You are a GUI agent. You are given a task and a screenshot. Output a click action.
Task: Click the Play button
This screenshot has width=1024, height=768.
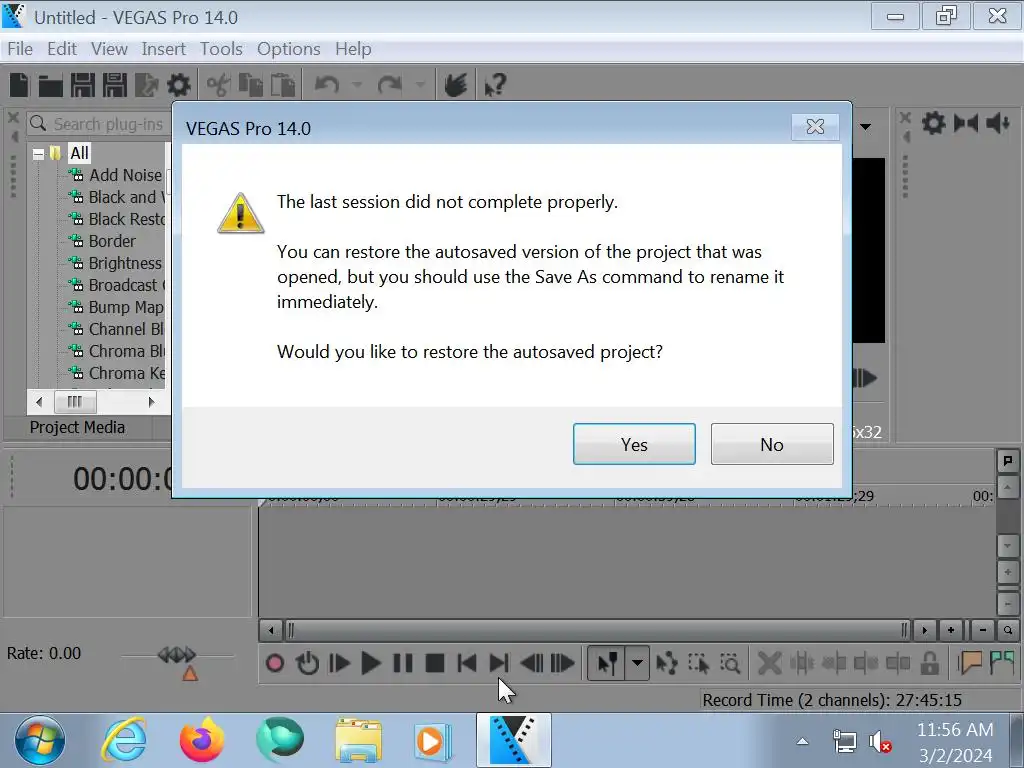[370, 664]
